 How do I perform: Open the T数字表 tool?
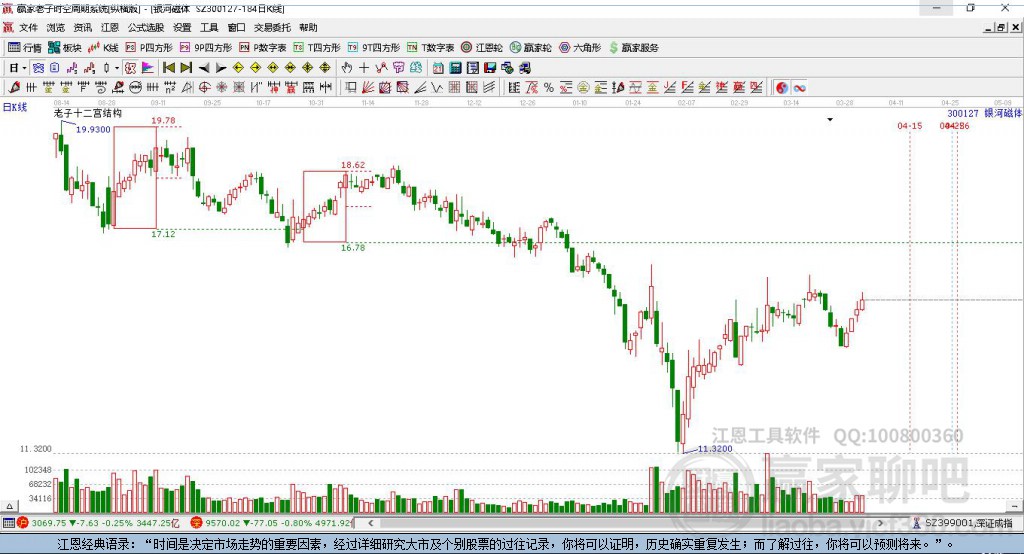click(x=430, y=48)
